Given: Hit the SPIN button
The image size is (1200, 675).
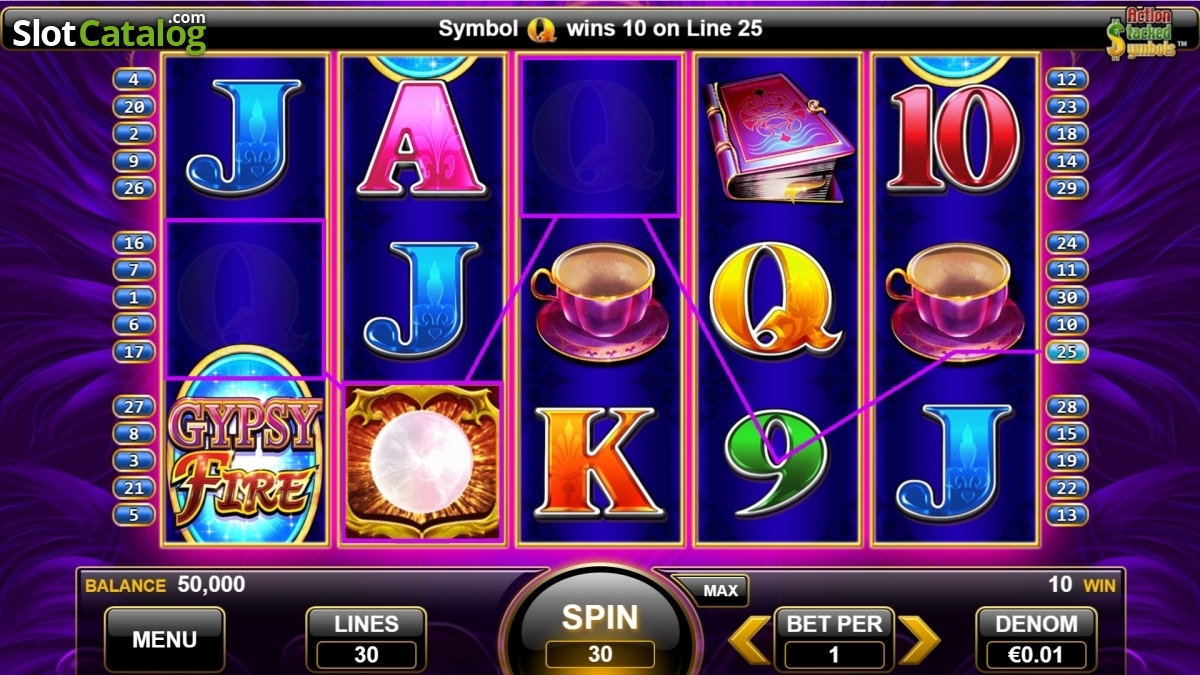Looking at the screenshot, I should [600, 630].
